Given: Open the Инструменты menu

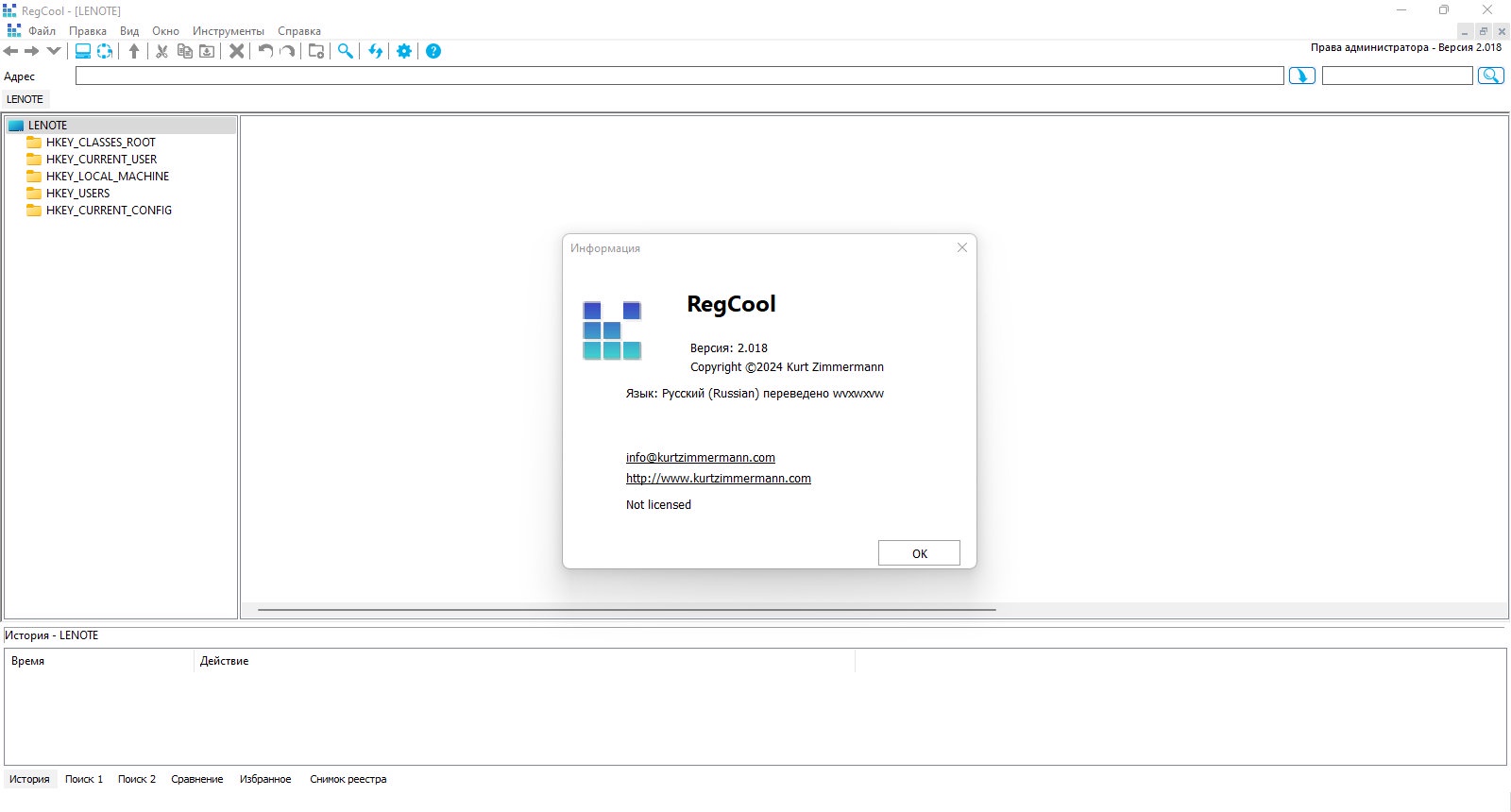Looking at the screenshot, I should pyautogui.click(x=229, y=31).
